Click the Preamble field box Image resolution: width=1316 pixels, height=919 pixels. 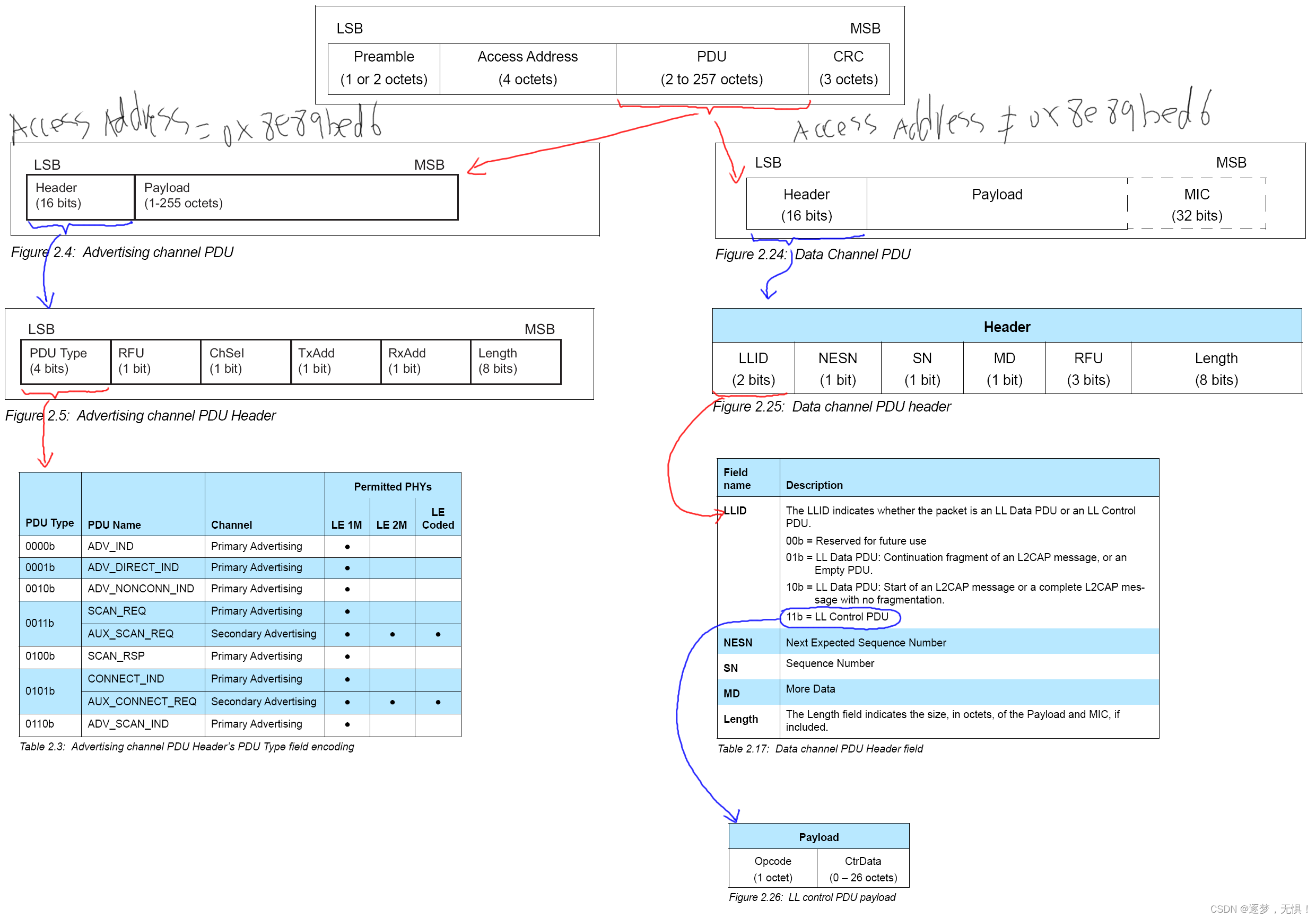point(384,68)
